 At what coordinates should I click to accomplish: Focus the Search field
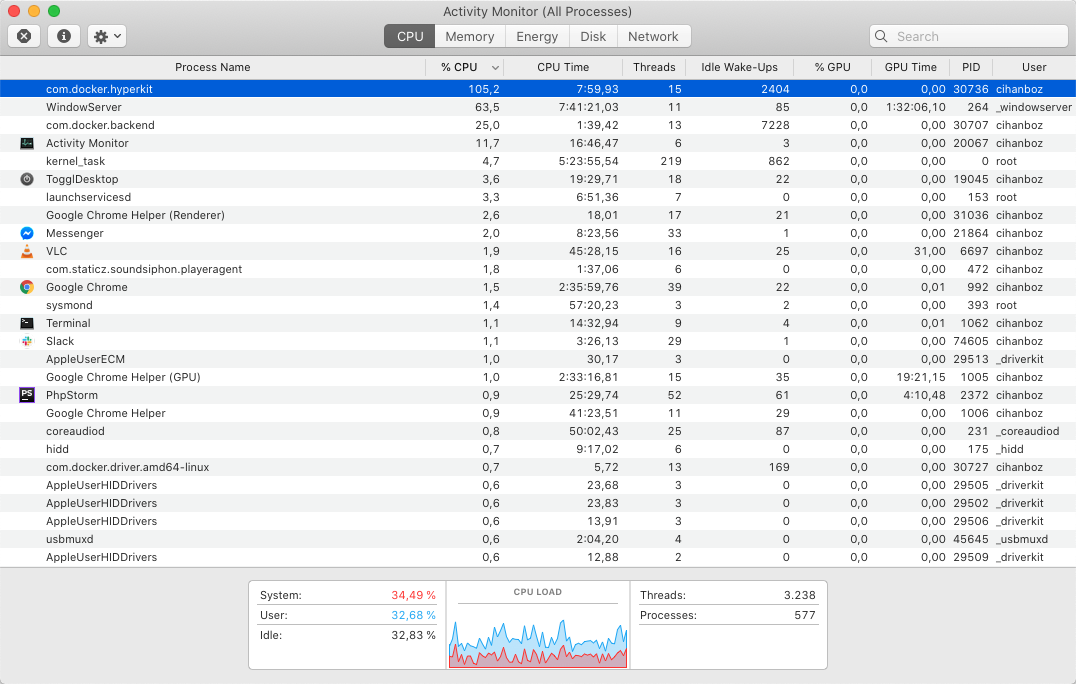click(968, 36)
